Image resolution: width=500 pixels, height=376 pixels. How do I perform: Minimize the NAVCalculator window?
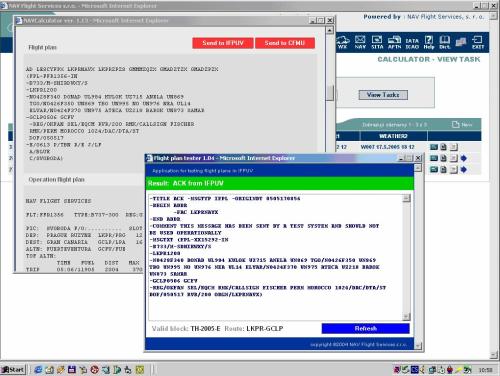pos(313,21)
